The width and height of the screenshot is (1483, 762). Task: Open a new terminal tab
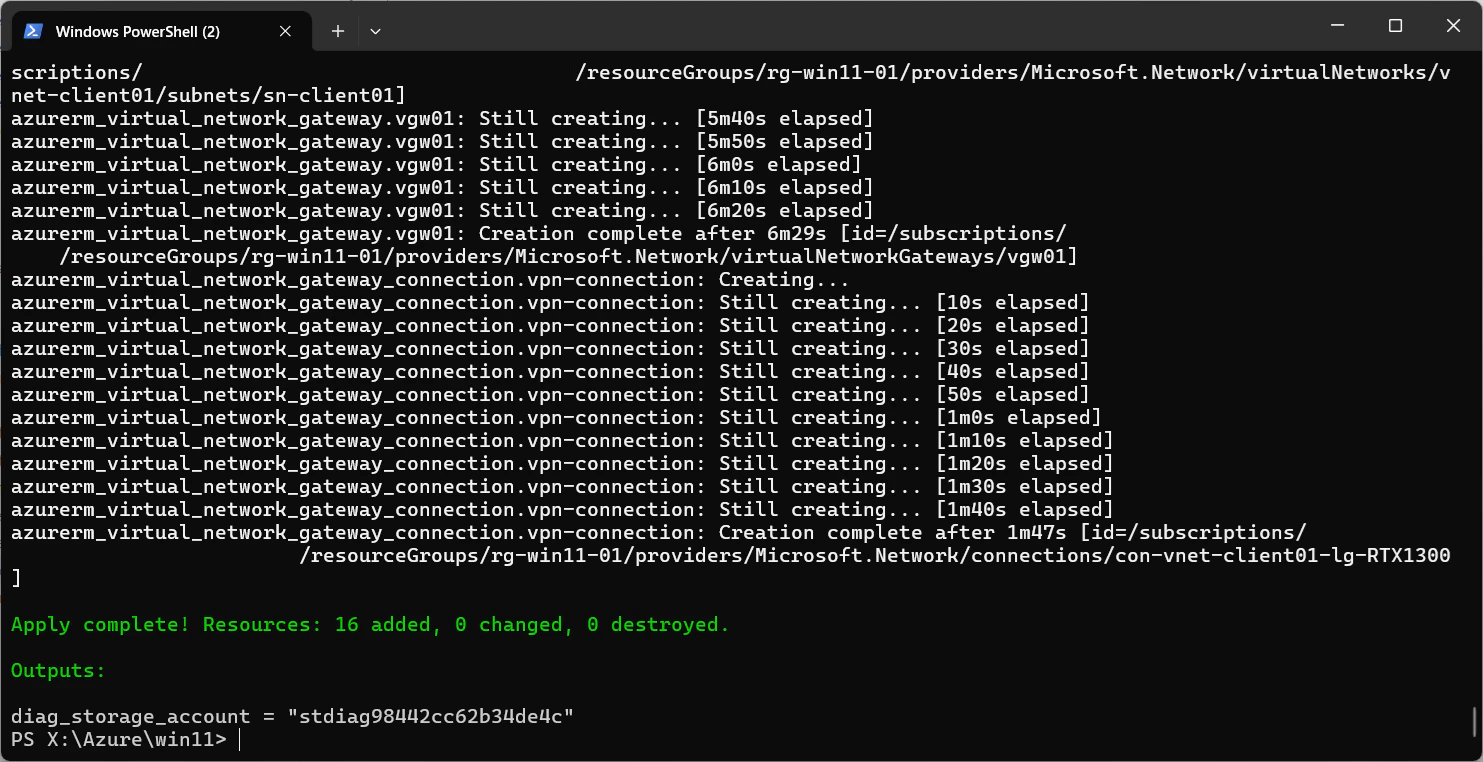tap(338, 31)
